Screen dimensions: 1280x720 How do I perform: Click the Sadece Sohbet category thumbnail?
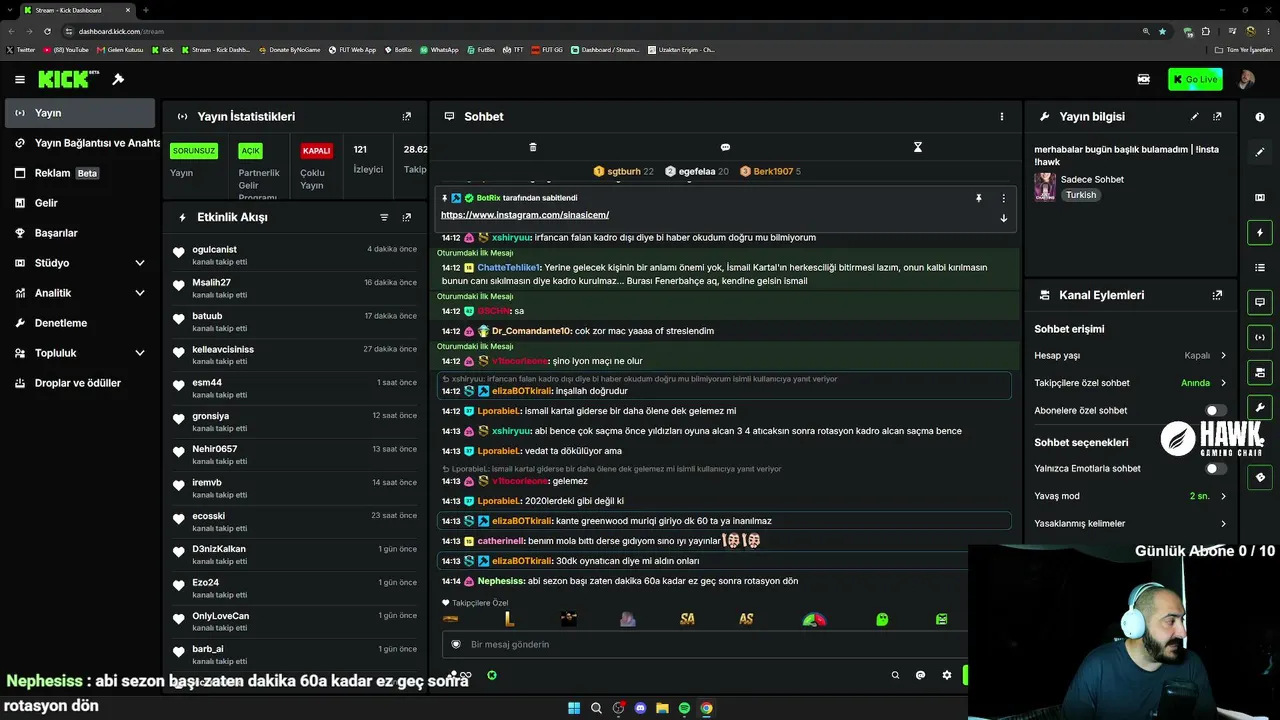point(1045,187)
